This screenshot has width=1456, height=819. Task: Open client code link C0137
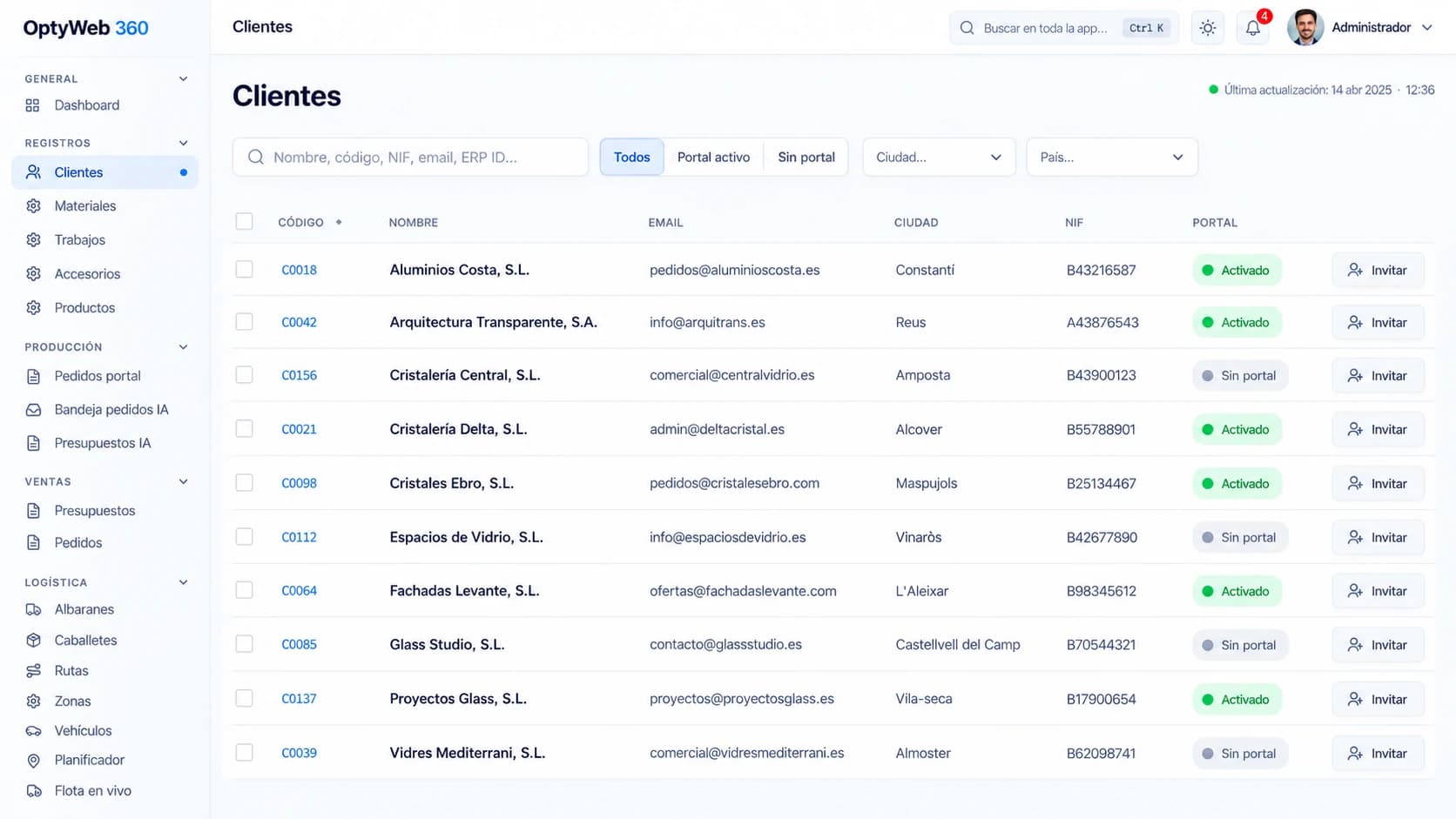click(299, 699)
